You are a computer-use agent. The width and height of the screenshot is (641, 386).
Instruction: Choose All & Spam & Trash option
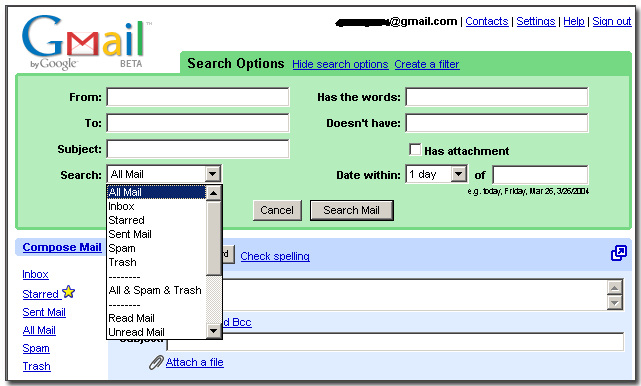coord(156,290)
